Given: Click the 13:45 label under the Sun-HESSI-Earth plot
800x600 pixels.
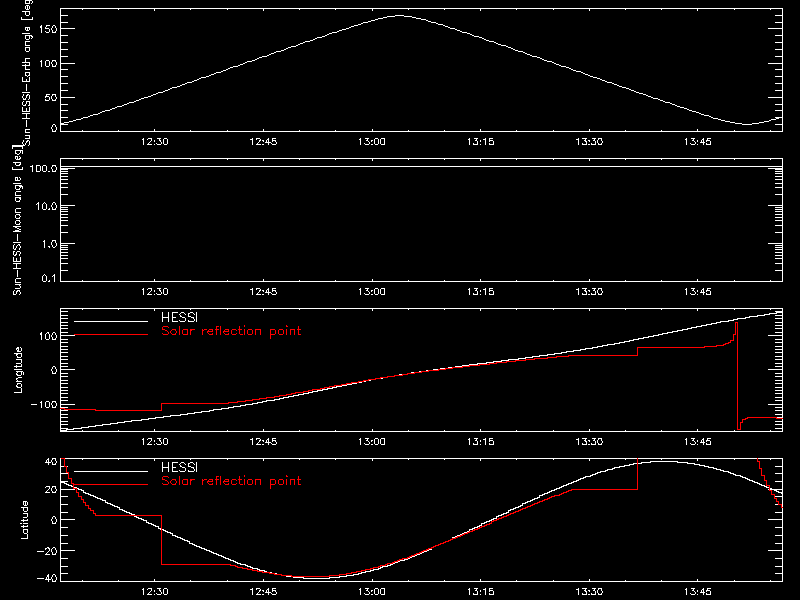Looking at the screenshot, I should click(x=698, y=141).
